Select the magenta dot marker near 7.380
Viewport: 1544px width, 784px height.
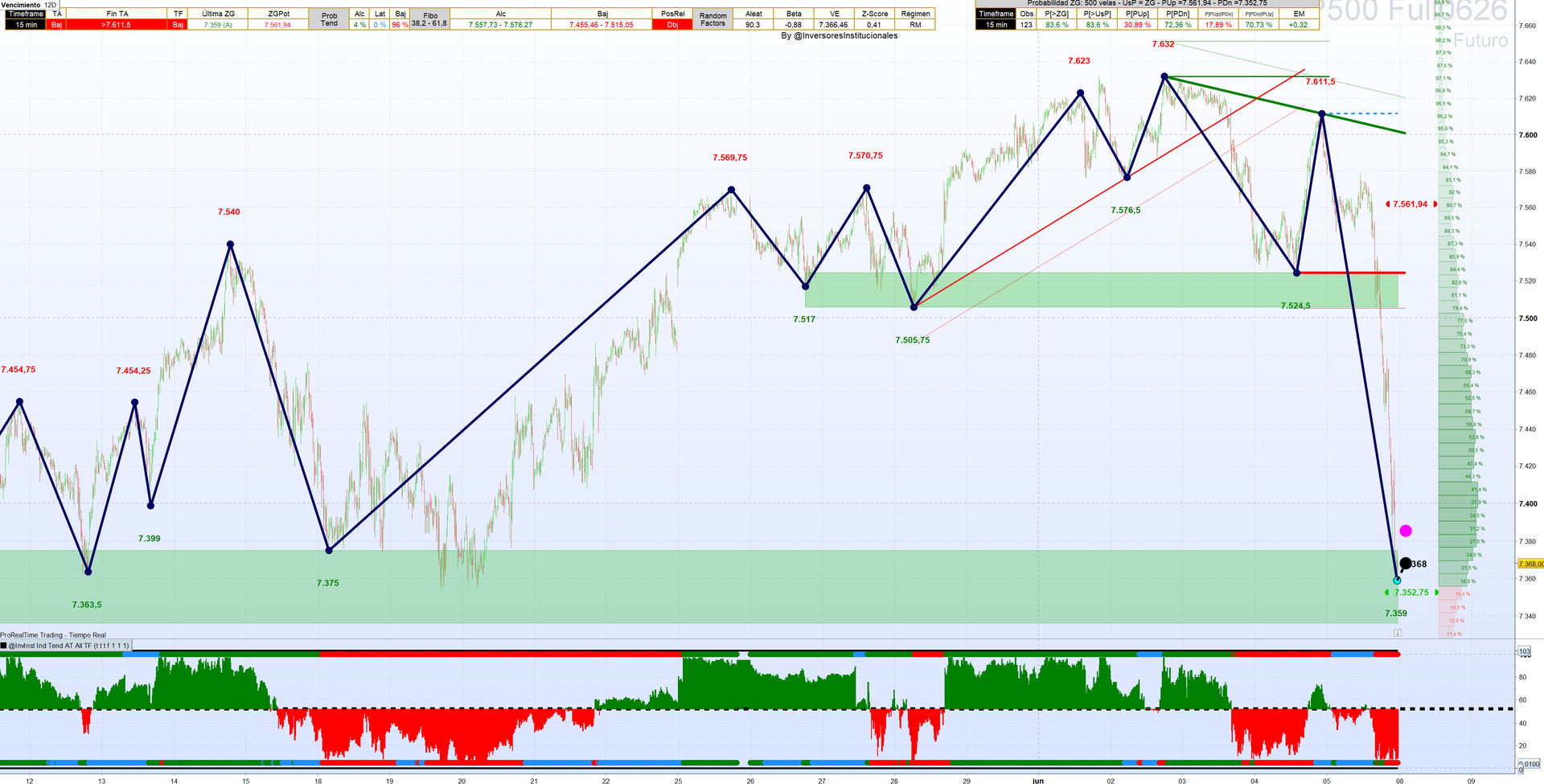(x=1406, y=531)
